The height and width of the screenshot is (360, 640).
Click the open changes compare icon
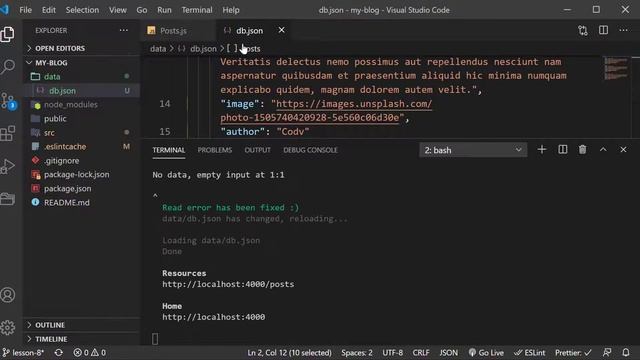[x=583, y=30]
